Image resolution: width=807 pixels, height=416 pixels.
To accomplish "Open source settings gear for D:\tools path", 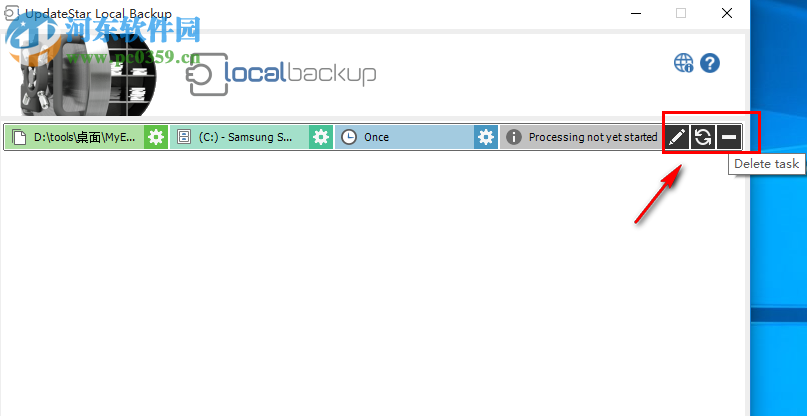I will click(156, 137).
